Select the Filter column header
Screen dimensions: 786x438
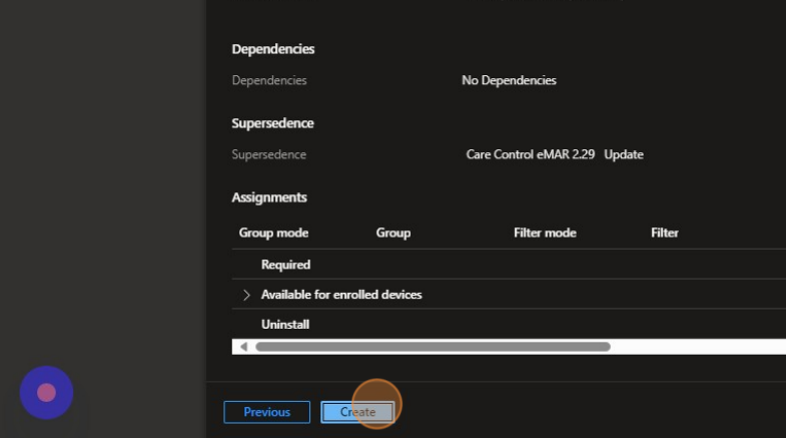click(x=664, y=233)
